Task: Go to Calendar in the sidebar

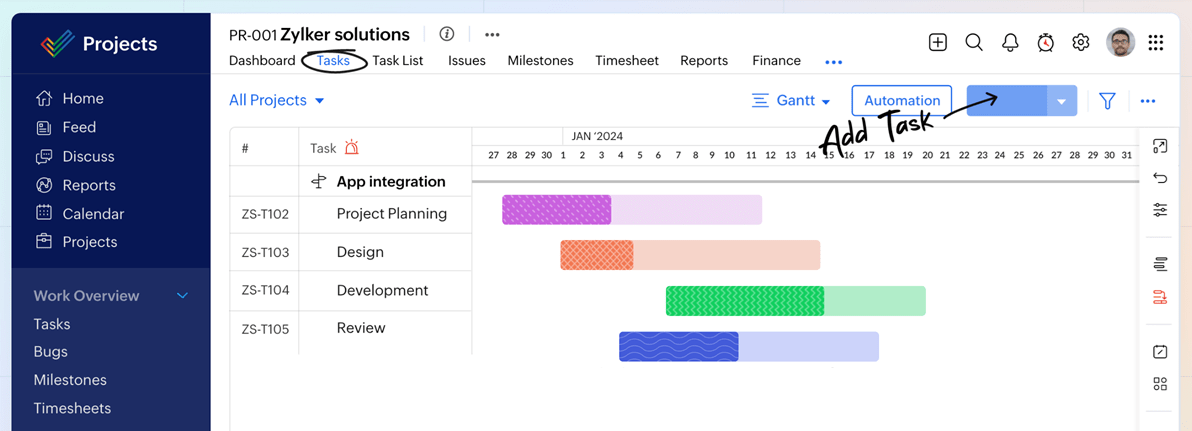Action: pos(93,214)
